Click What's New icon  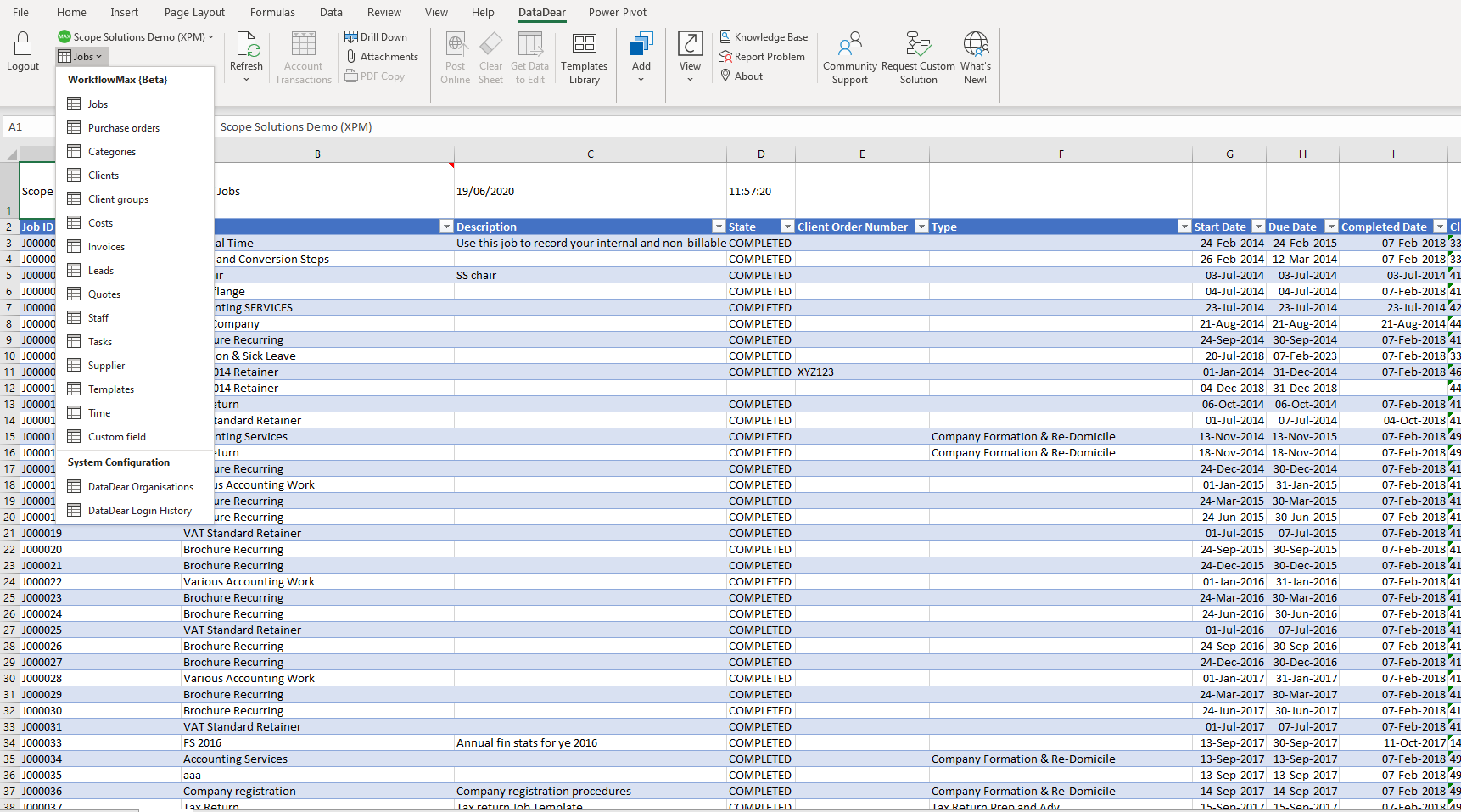[976, 44]
